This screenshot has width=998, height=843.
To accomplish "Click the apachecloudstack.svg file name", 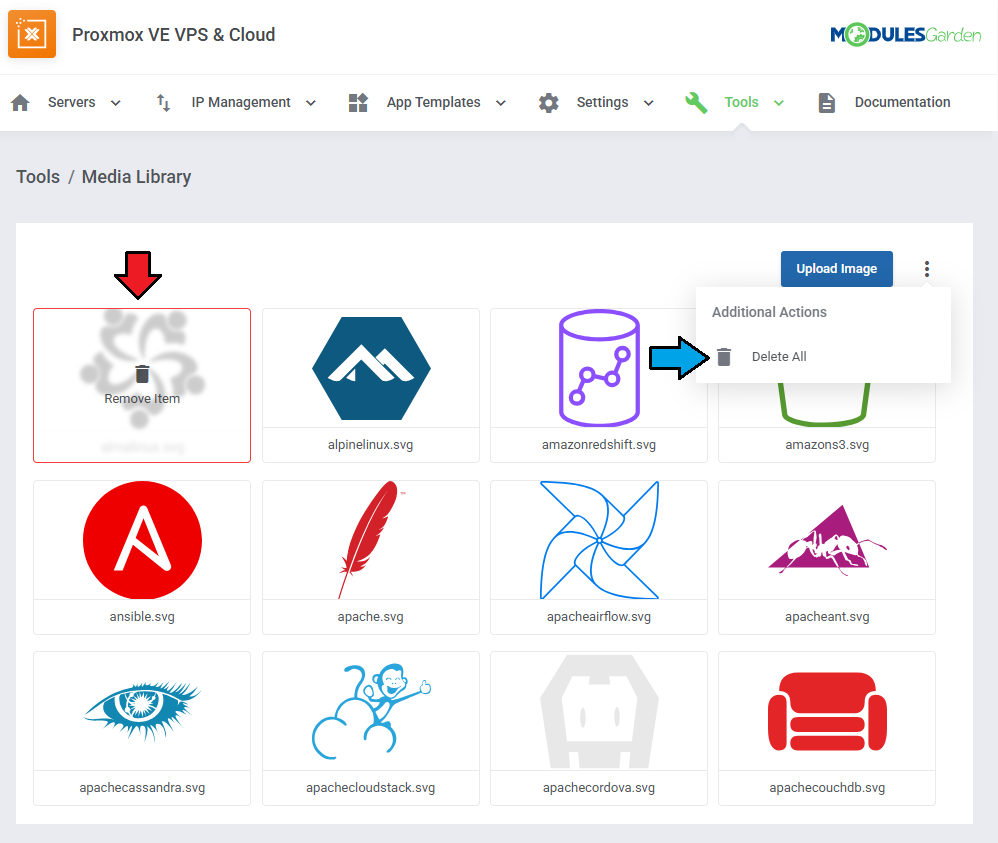I will pyautogui.click(x=370, y=788).
